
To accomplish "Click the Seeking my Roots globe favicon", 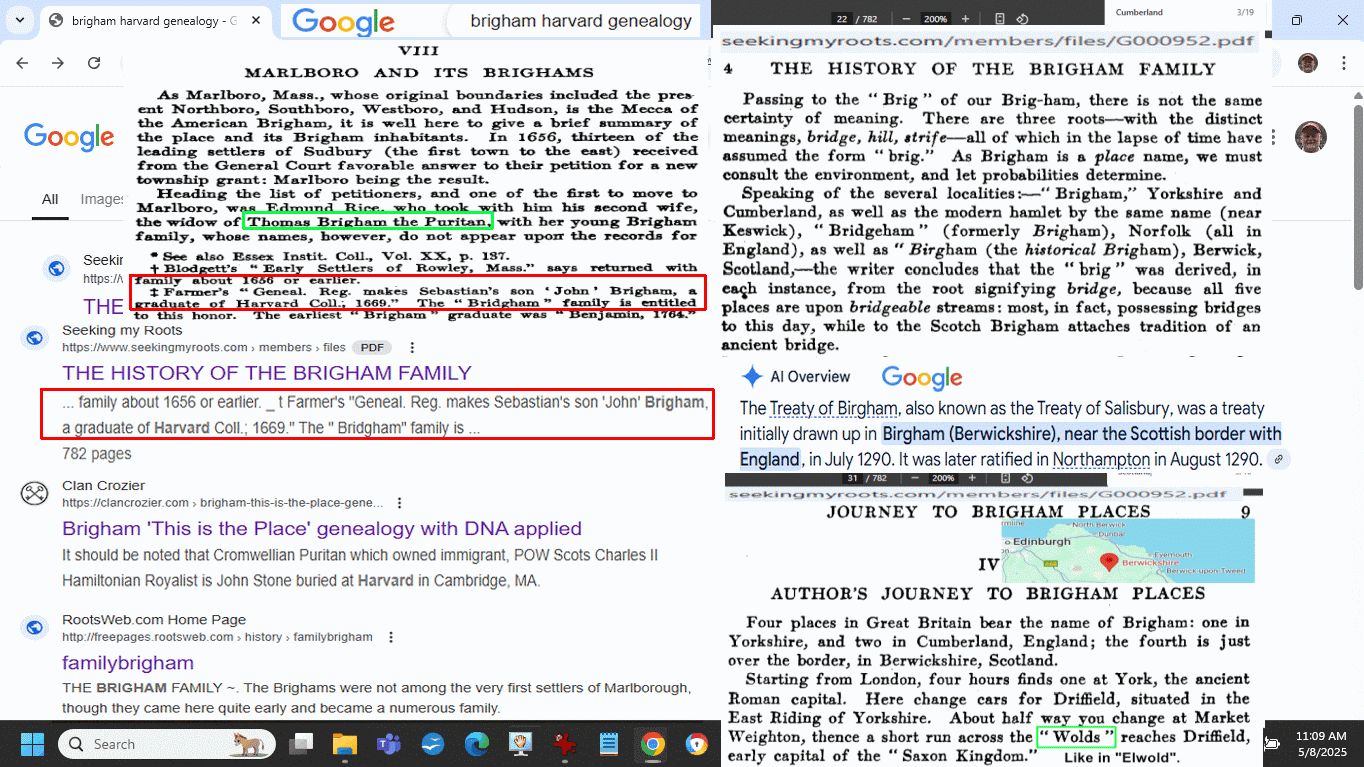I will click(x=35, y=338).
